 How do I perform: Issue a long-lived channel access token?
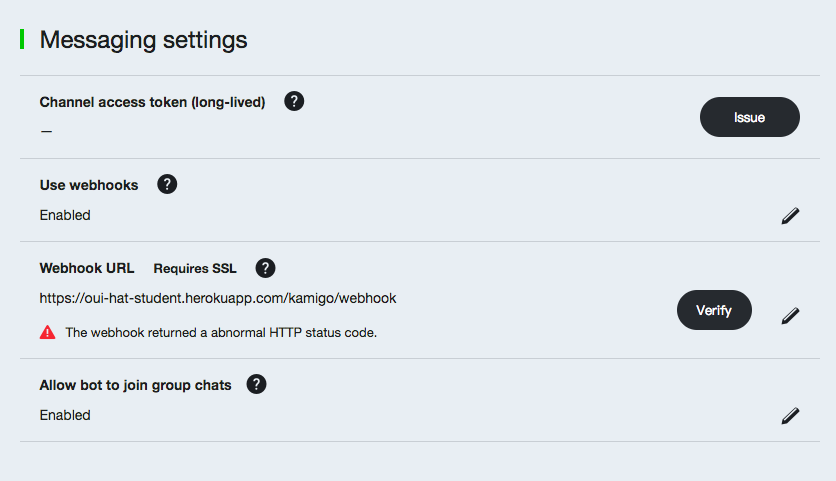click(749, 117)
